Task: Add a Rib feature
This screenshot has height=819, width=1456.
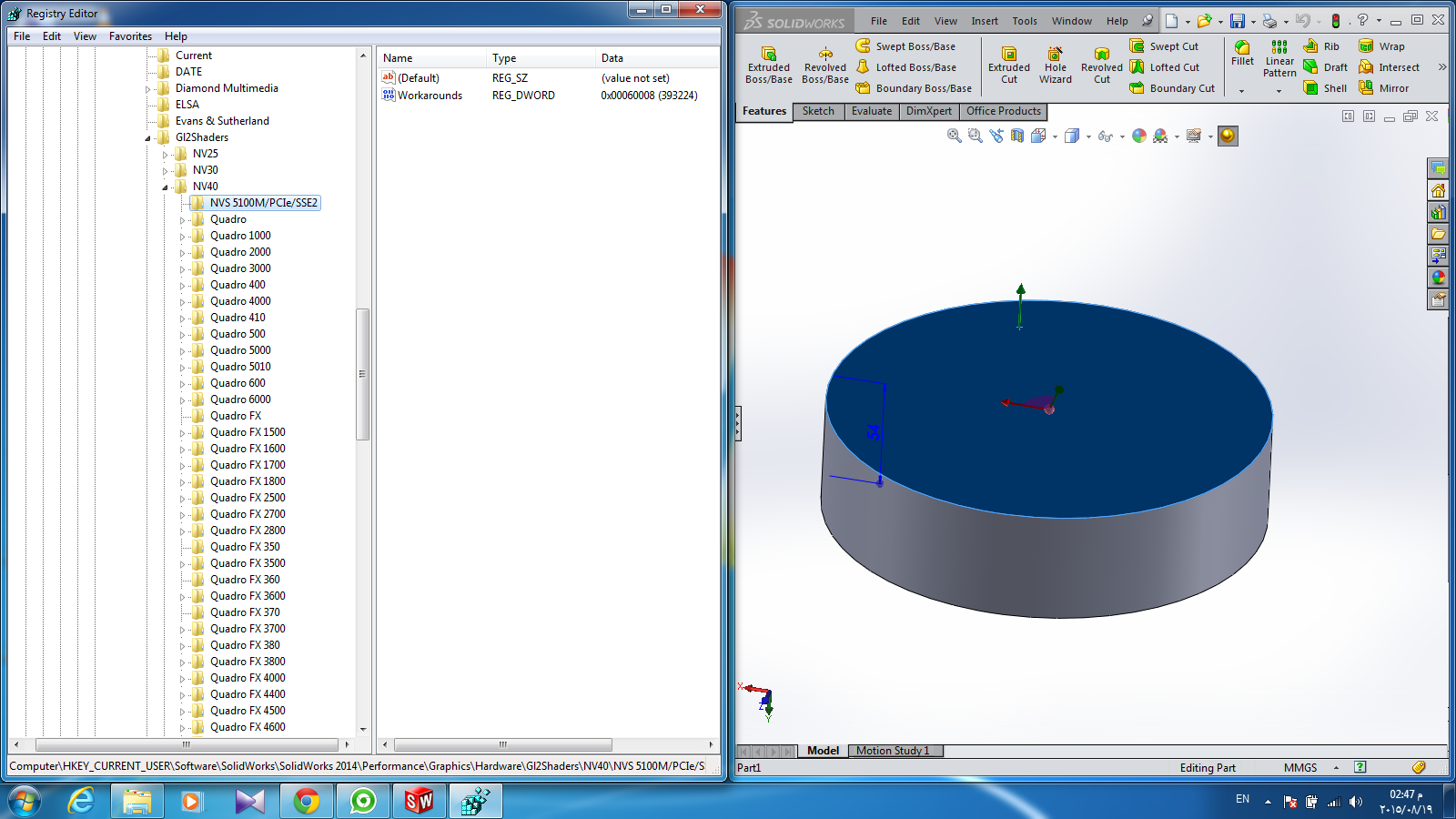Action: 1321,46
